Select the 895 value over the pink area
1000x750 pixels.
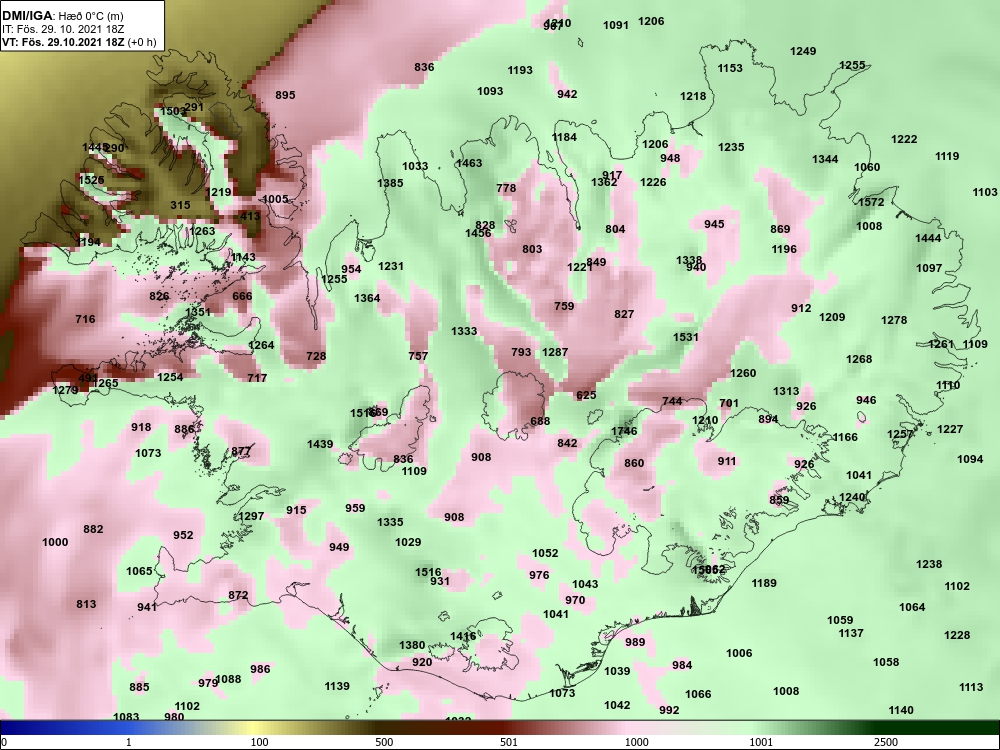click(285, 95)
